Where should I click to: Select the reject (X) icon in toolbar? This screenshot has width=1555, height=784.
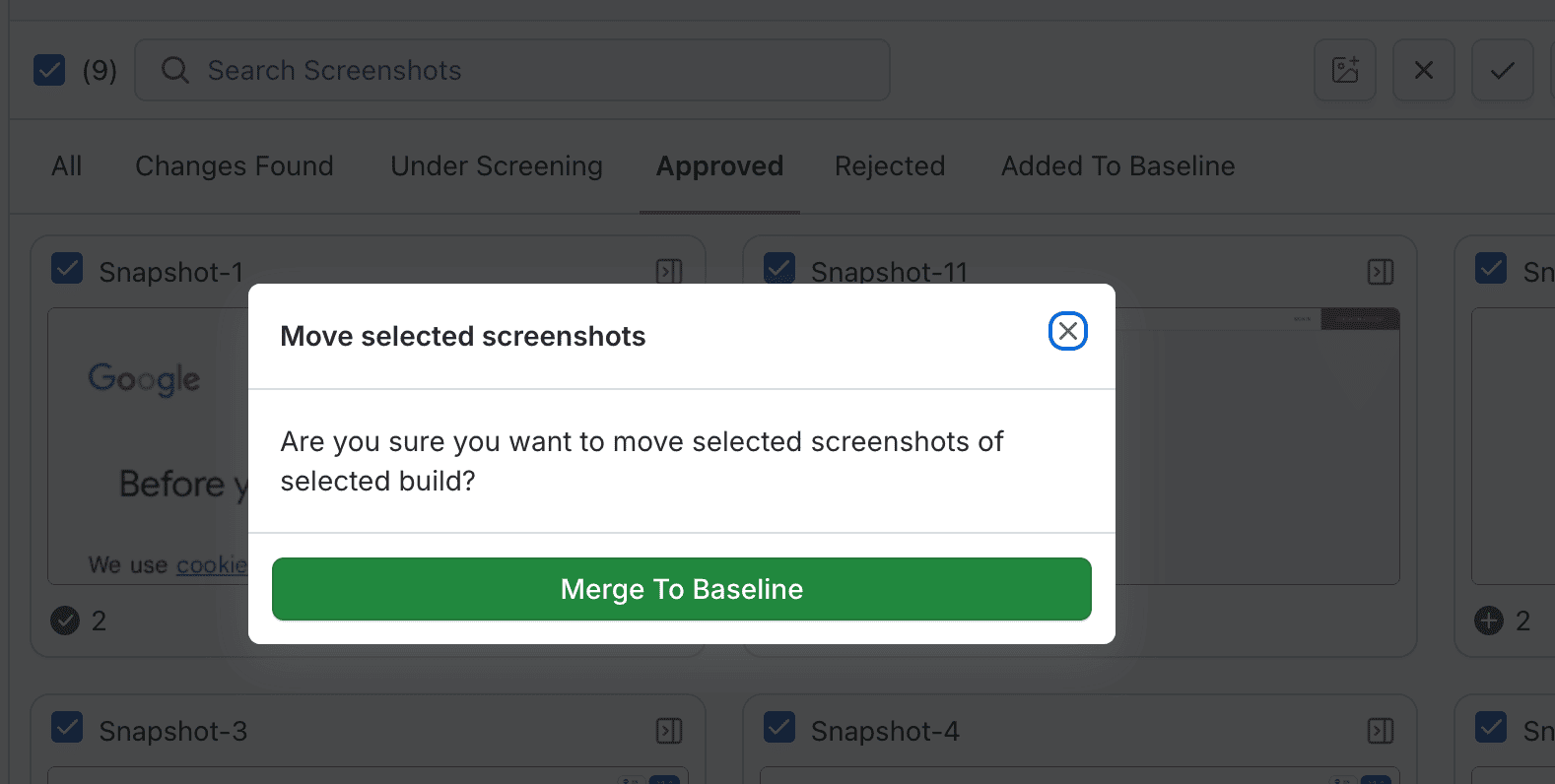(1423, 70)
